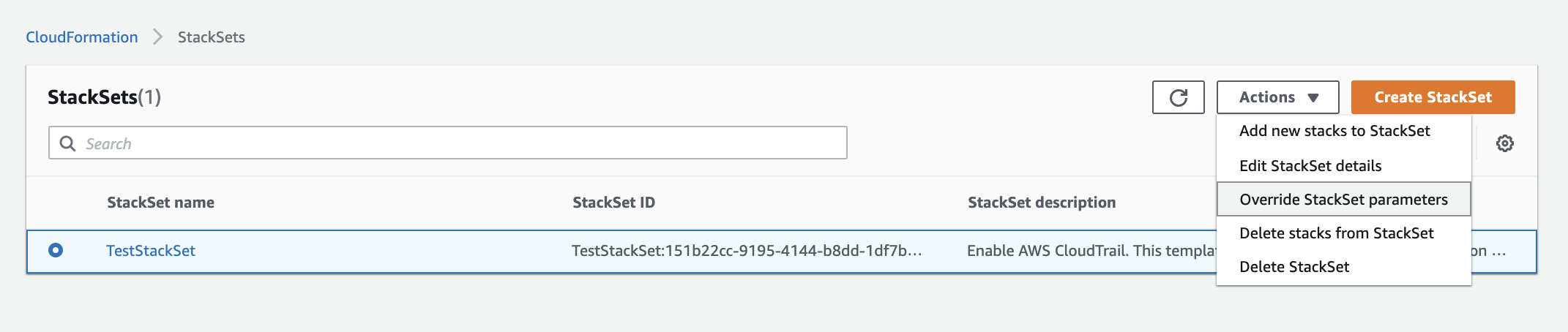Click the magnifier icon in search box
Image resolution: width=1568 pixels, height=332 pixels.
tap(67, 143)
